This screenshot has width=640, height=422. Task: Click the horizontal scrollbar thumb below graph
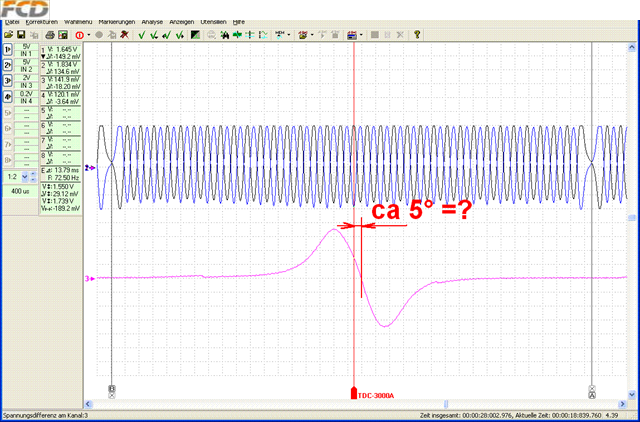446,404
